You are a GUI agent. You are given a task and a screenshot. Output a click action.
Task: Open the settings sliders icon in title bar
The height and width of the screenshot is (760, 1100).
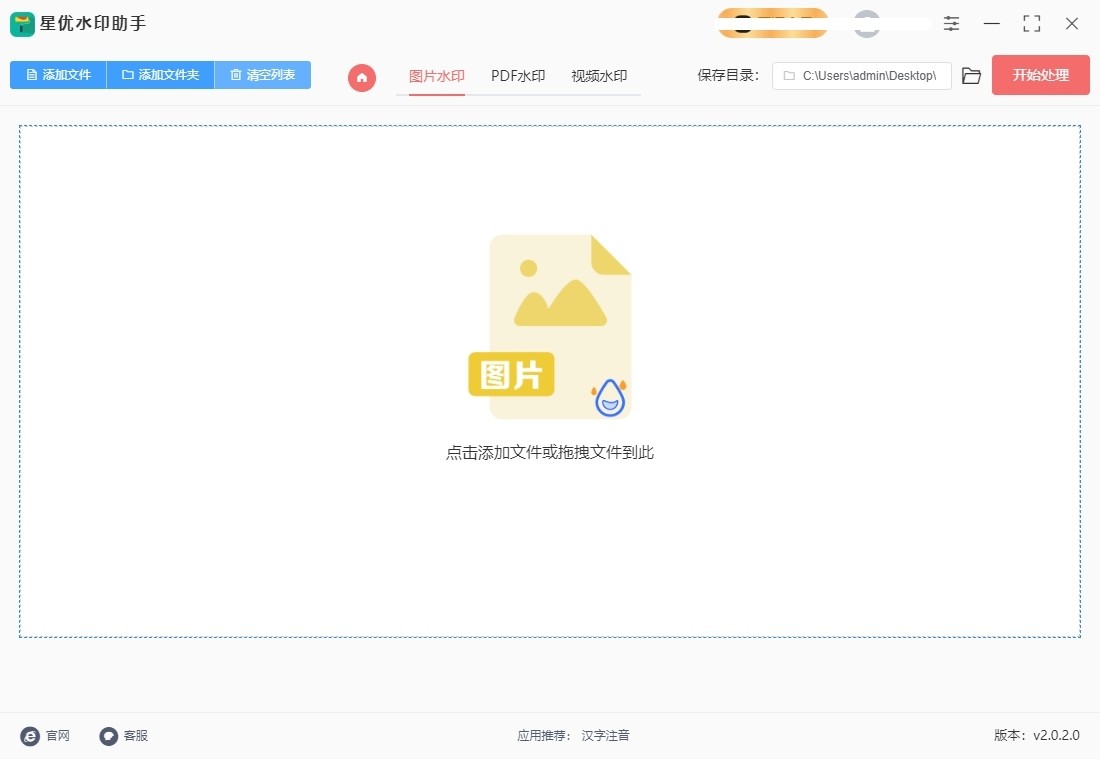951,23
